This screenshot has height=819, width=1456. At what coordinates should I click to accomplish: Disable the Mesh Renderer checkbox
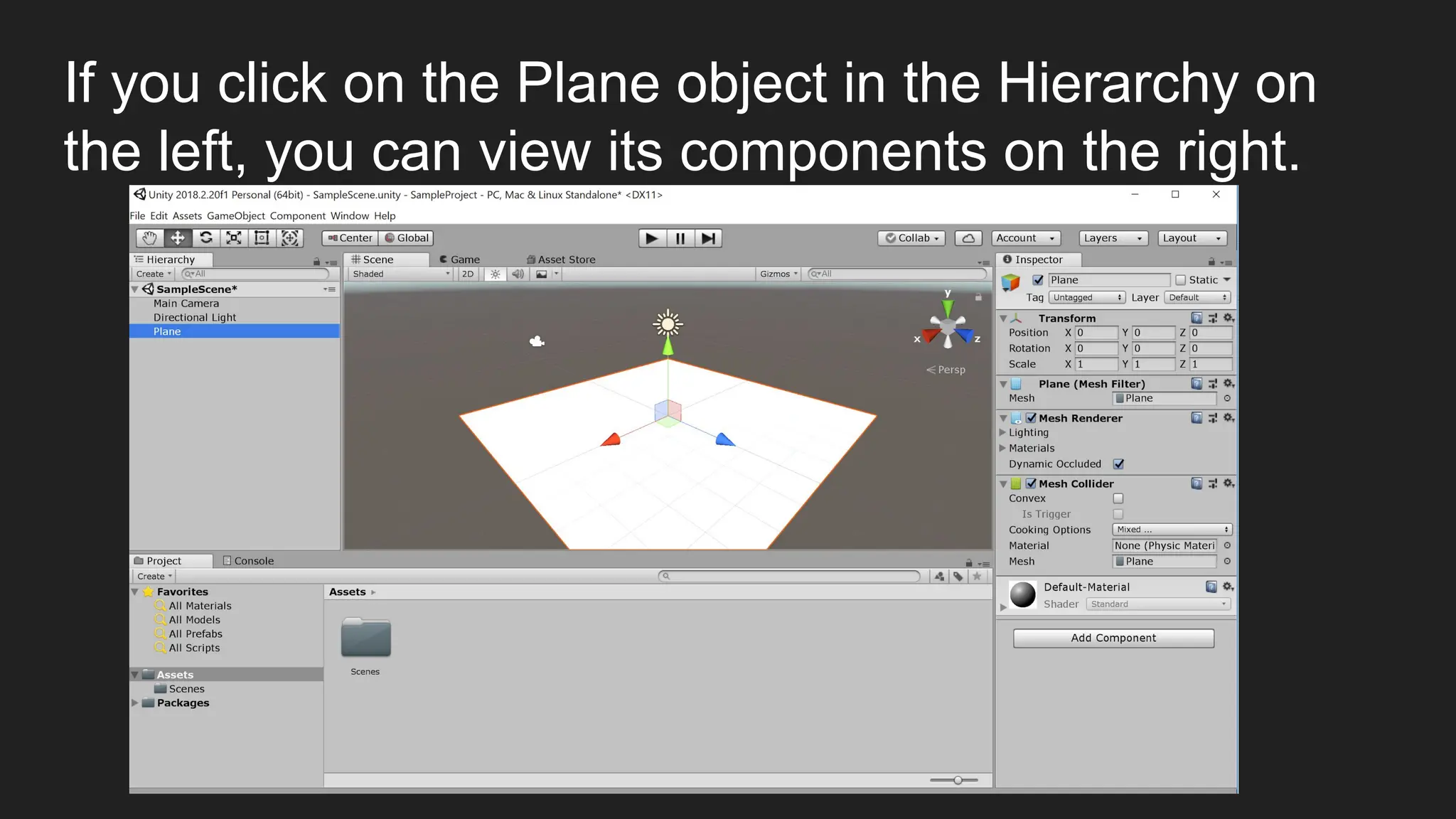1031,418
